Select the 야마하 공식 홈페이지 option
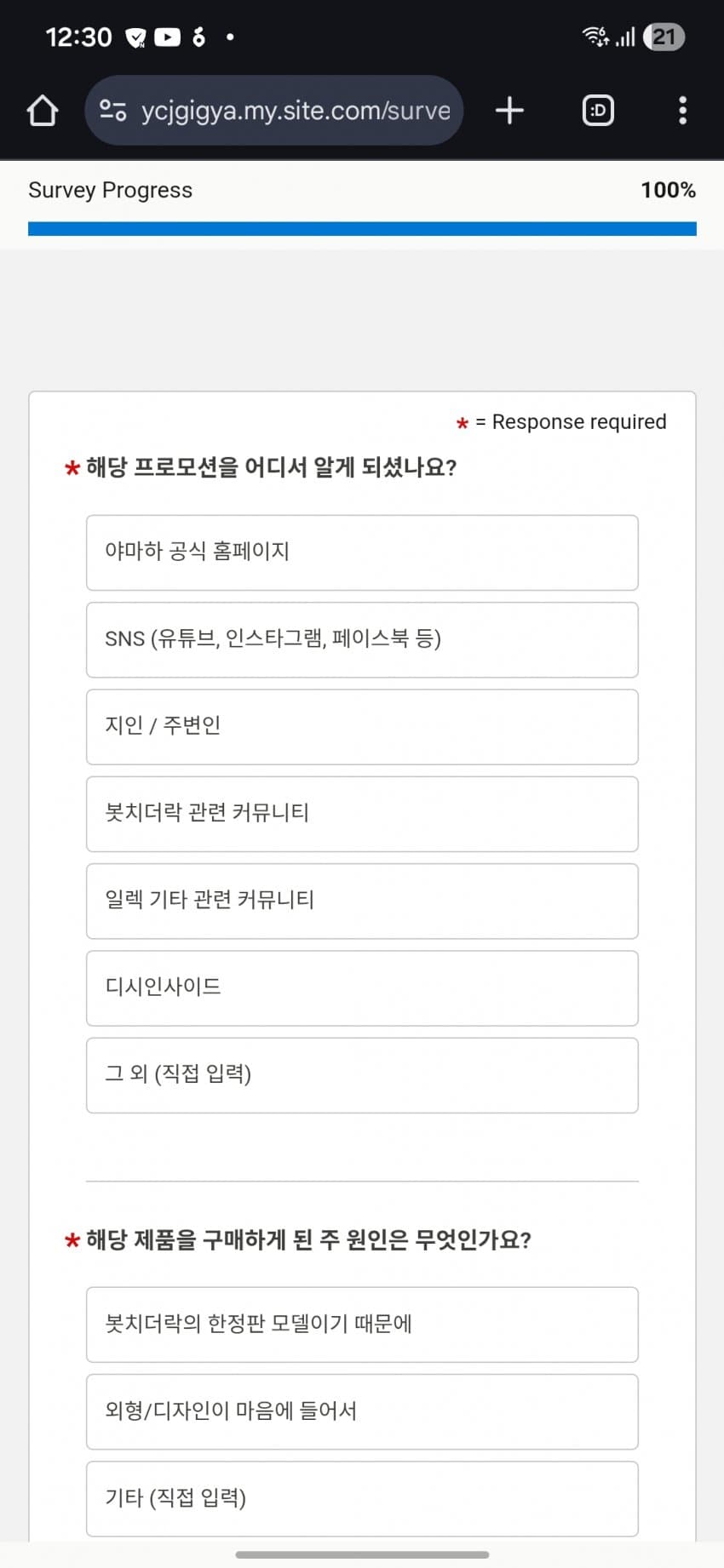 pos(362,552)
